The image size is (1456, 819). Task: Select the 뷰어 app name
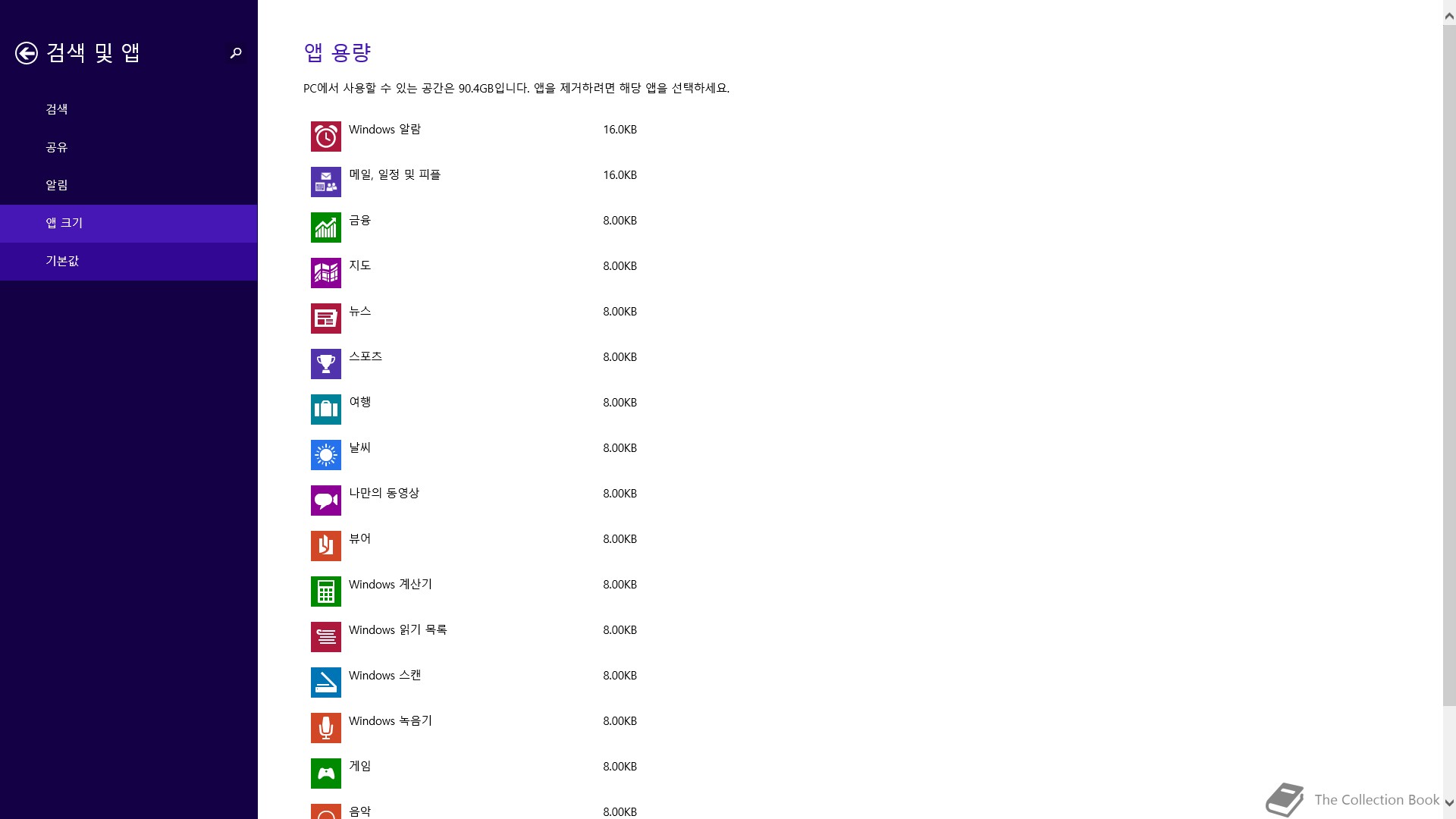[359, 539]
